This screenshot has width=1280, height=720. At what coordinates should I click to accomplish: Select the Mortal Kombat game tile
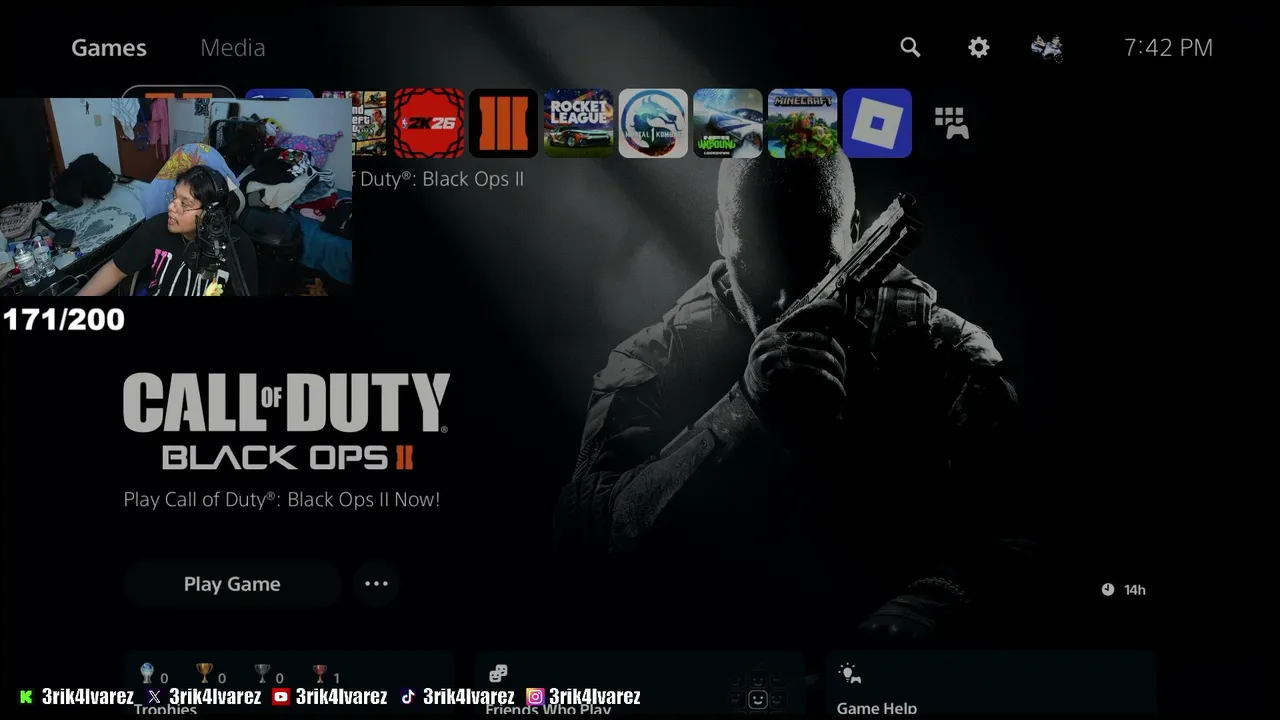click(x=653, y=123)
